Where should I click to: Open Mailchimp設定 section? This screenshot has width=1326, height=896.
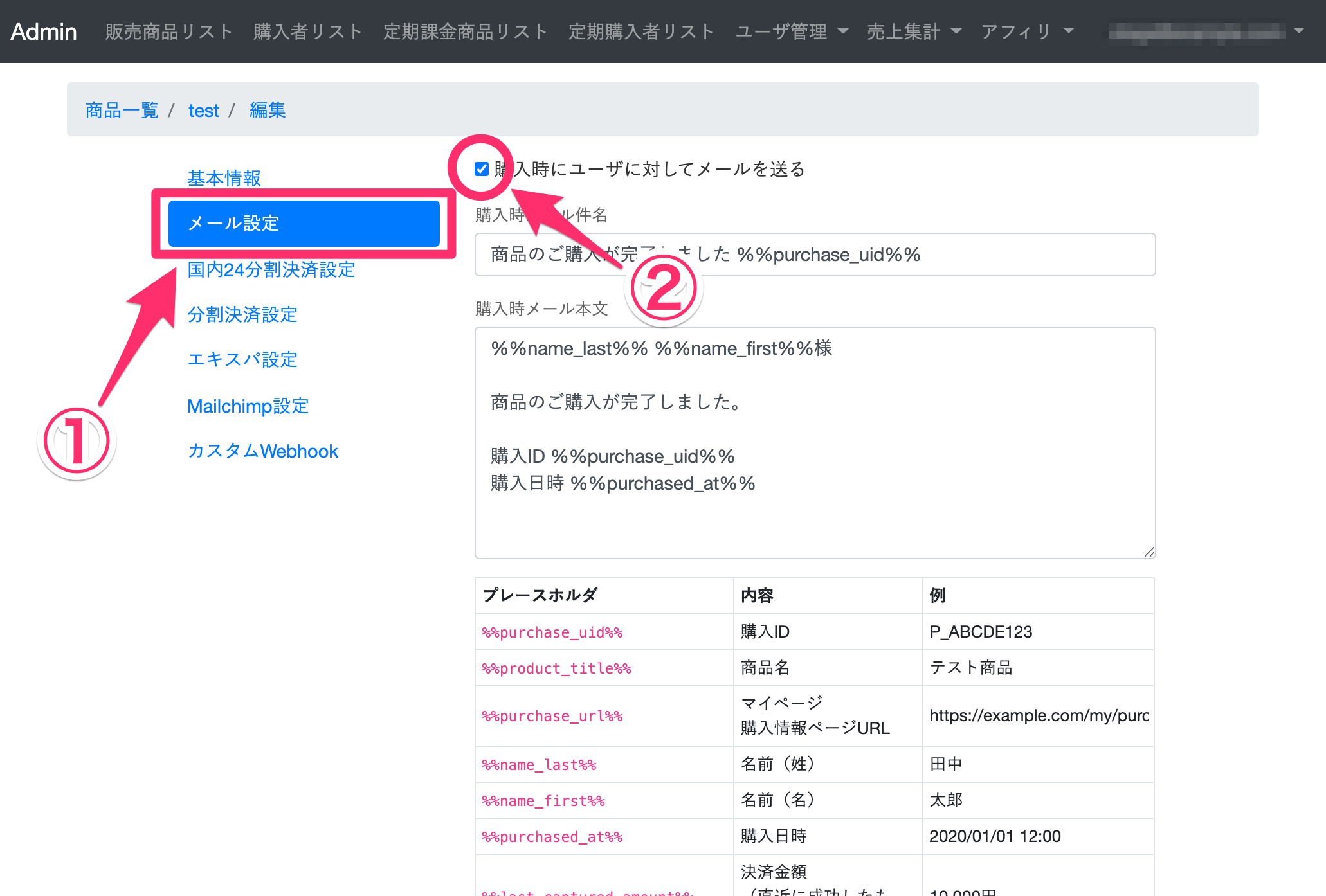point(248,406)
